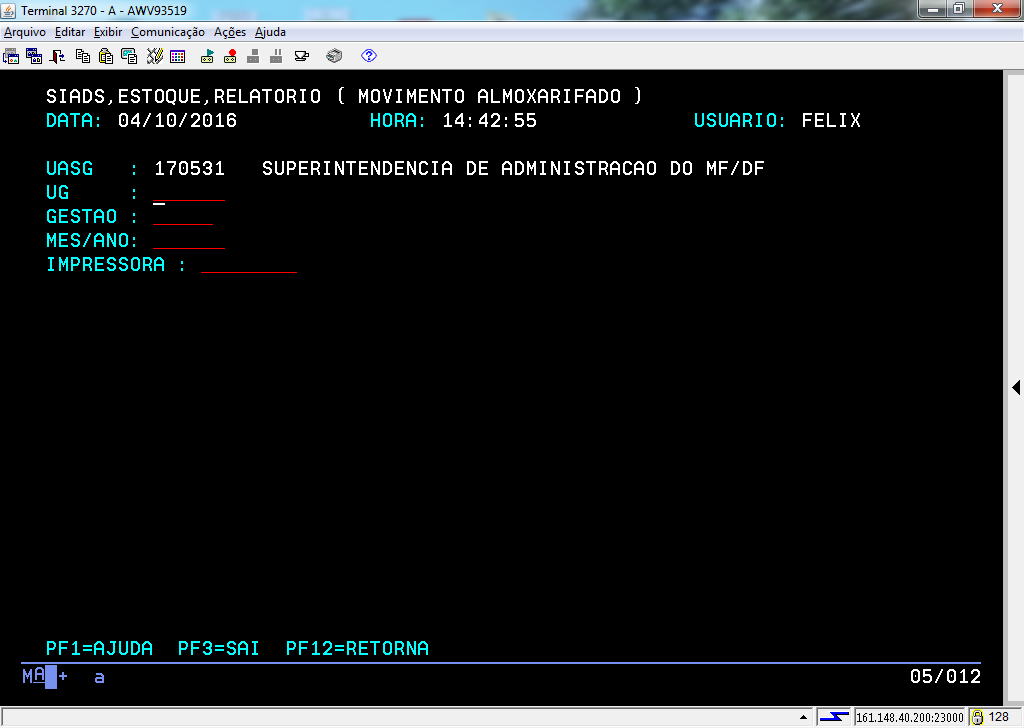Click PF1=AJUDA function key label
Screen dimensions: 1024x728
pyautogui.click(x=99, y=648)
